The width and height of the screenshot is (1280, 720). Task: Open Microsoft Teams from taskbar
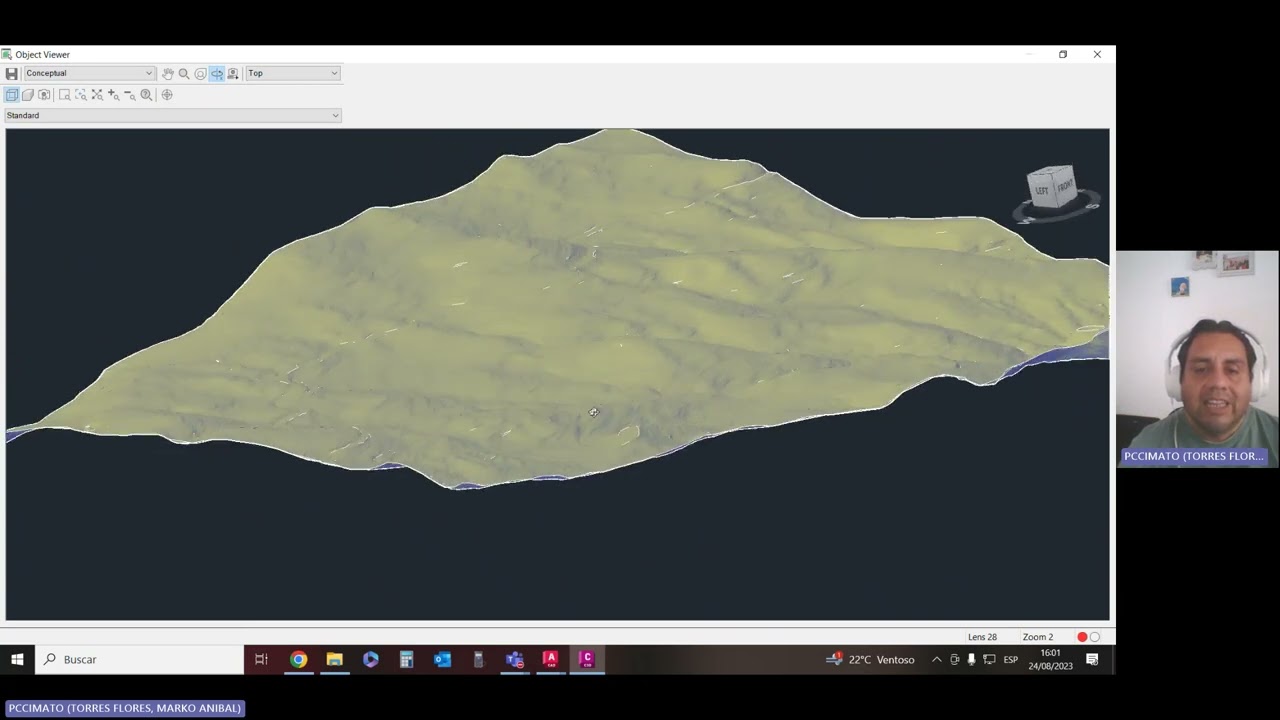[514, 659]
